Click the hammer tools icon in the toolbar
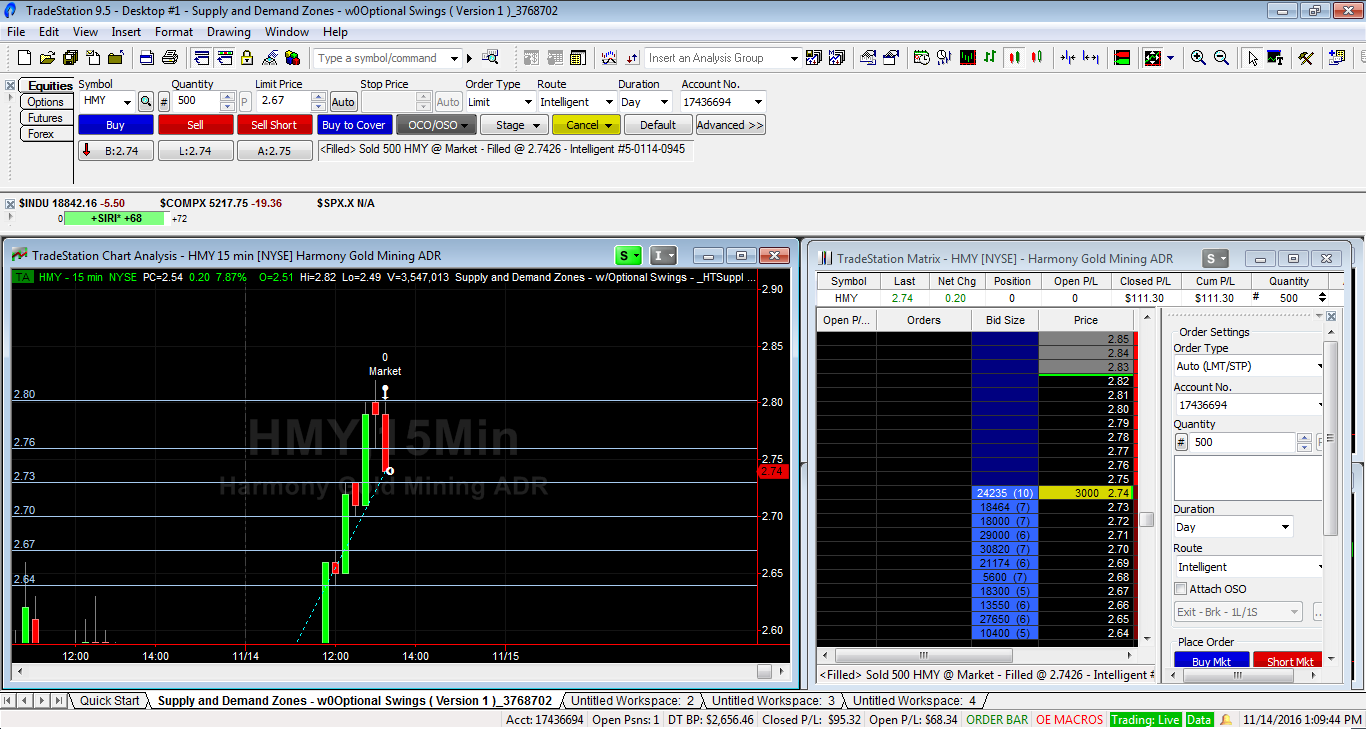Viewport: 1366px width, 729px height. point(1306,58)
